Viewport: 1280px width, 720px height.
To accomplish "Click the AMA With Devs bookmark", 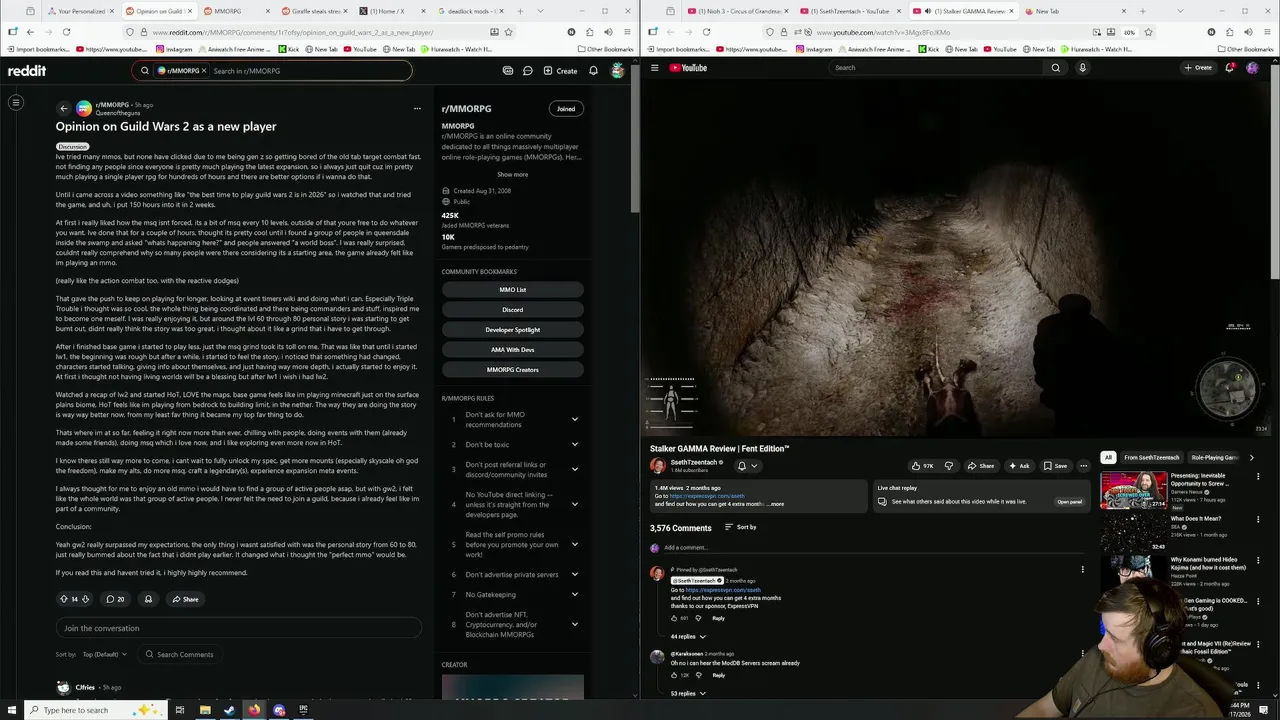I will click(512, 349).
